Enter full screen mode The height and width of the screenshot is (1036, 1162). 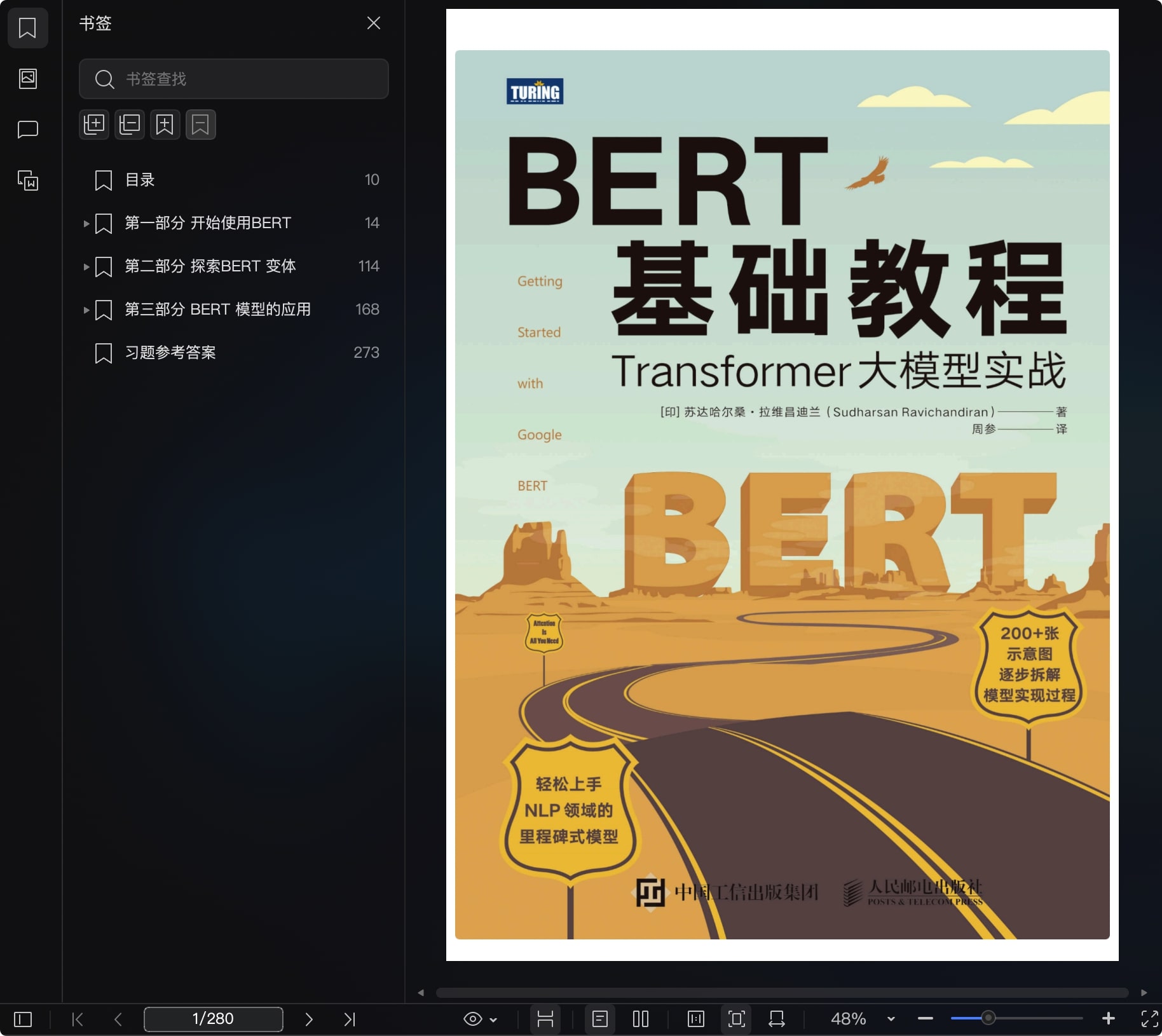1149,1019
